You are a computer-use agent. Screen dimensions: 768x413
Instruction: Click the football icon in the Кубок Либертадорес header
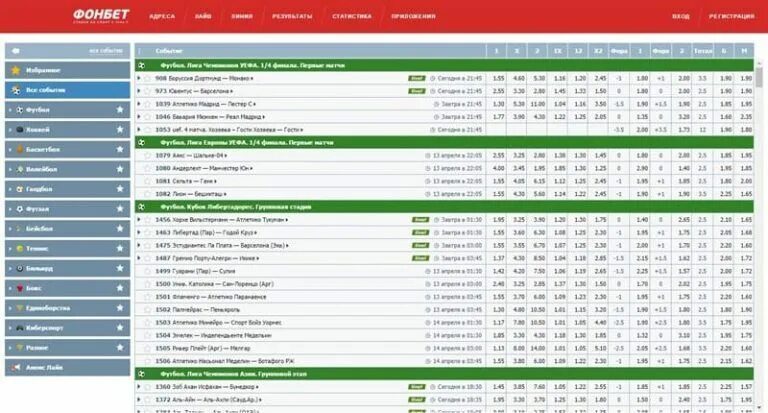click(142, 207)
